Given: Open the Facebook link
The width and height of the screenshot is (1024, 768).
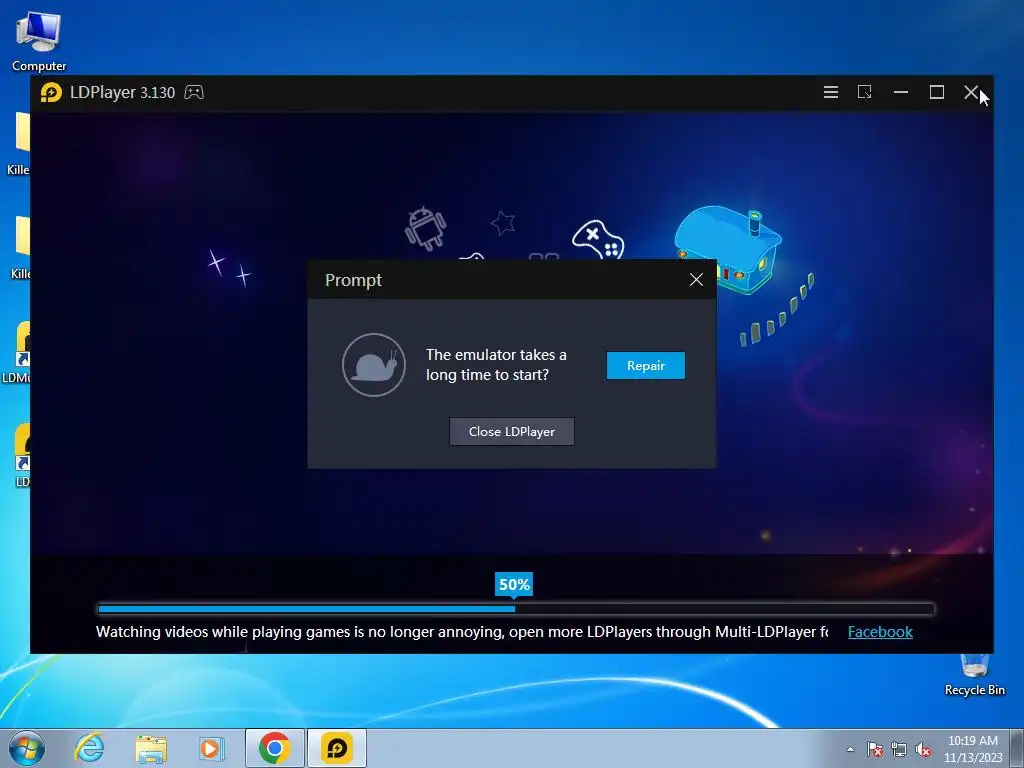Looking at the screenshot, I should (x=880, y=632).
